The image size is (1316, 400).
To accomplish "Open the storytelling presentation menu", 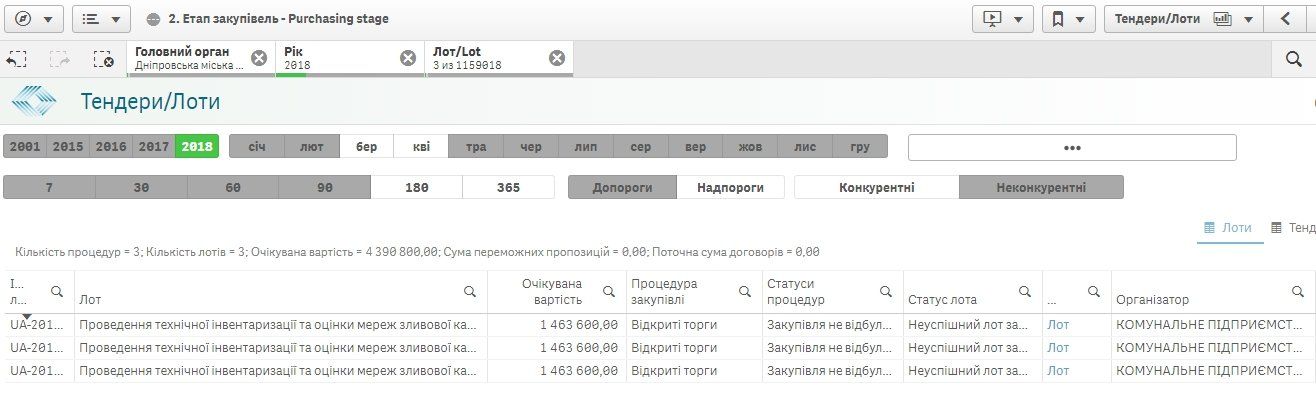I will (x=1003, y=18).
